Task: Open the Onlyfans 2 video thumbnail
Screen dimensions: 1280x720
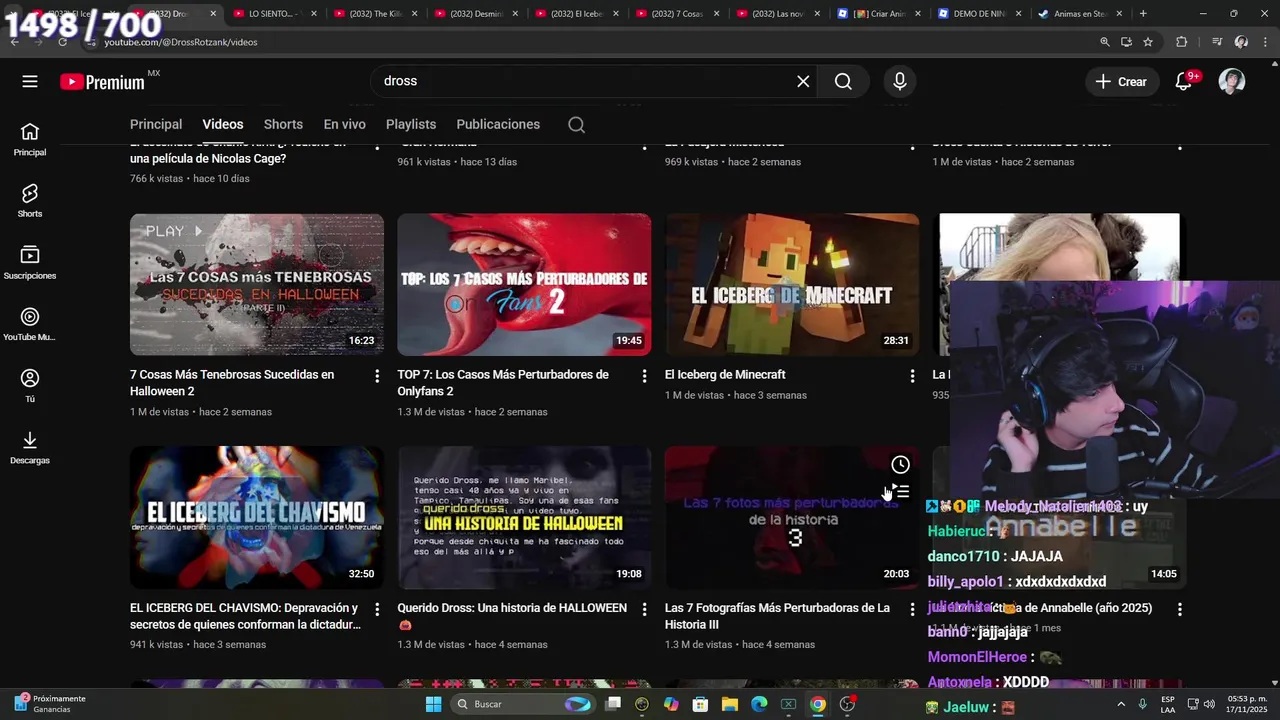Action: tap(524, 284)
